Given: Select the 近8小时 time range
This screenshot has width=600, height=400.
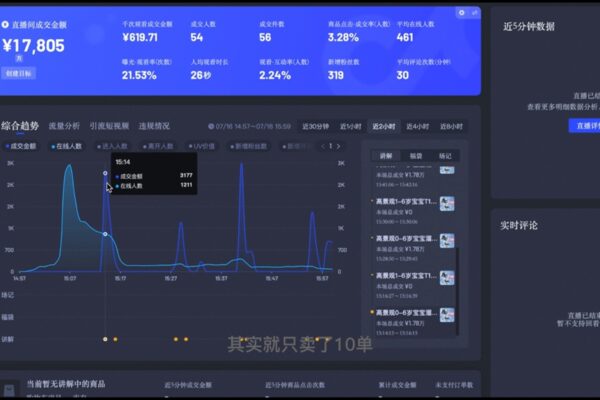Looking at the screenshot, I should [452, 126].
